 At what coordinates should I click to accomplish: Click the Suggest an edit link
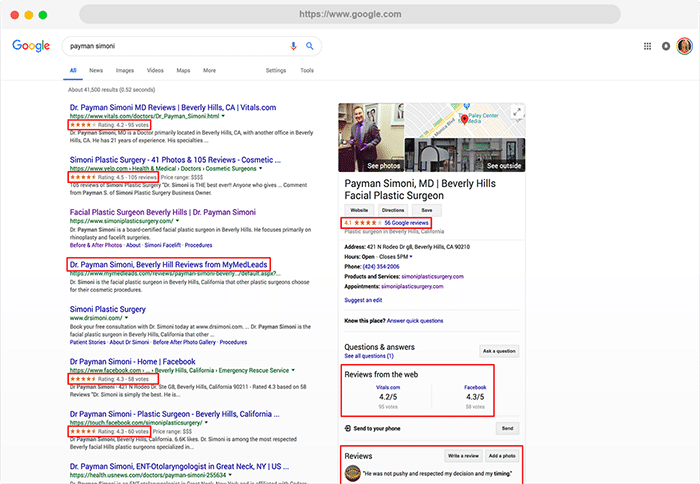point(363,300)
